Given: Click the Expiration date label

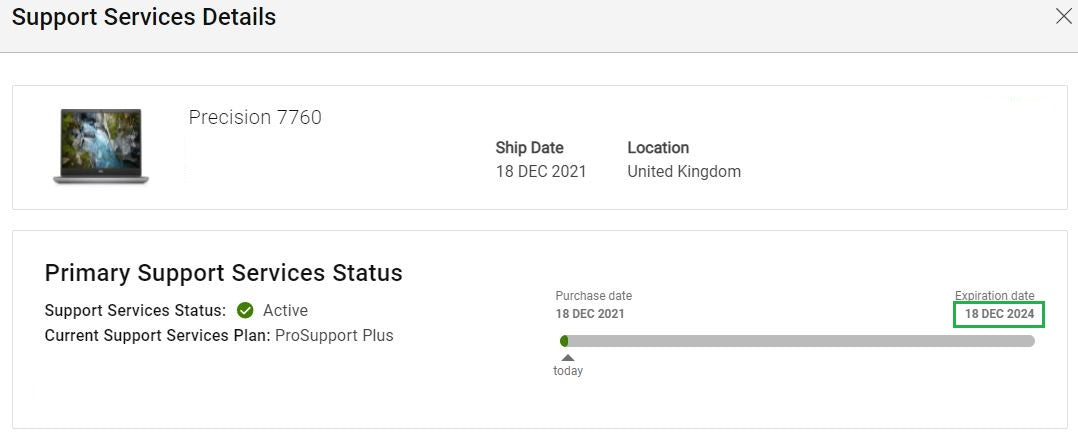Looking at the screenshot, I should (x=994, y=296).
